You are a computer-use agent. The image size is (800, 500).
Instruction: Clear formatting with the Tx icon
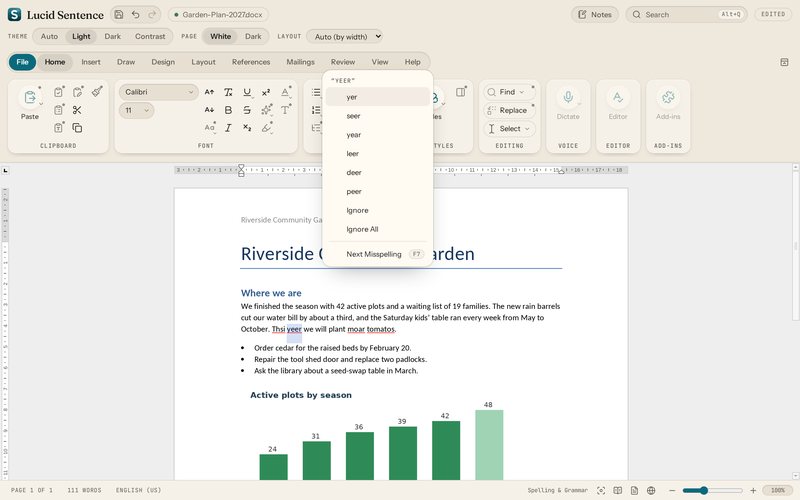[x=228, y=92]
